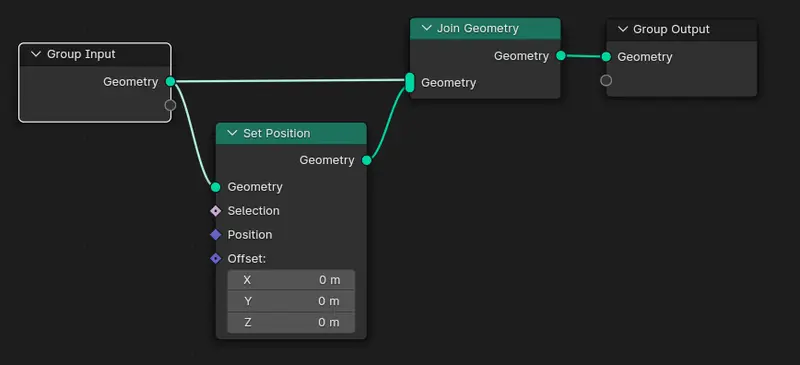This screenshot has height=365, width=800.
Task: Select the Set Position node header
Action: pyautogui.click(x=291, y=133)
